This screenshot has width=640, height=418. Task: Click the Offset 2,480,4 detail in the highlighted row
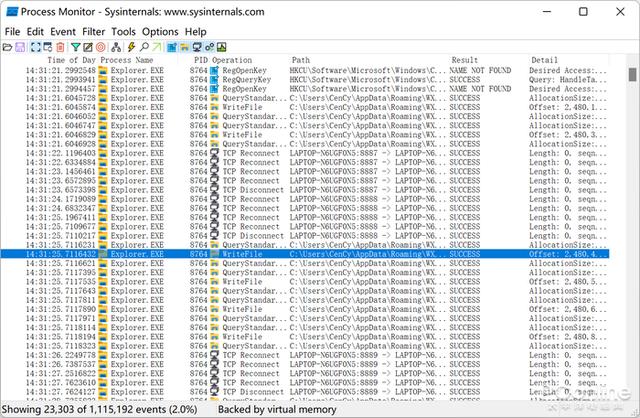(568, 254)
